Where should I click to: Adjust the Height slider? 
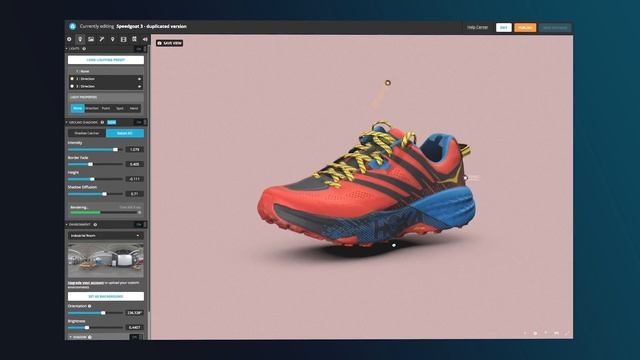coord(95,179)
